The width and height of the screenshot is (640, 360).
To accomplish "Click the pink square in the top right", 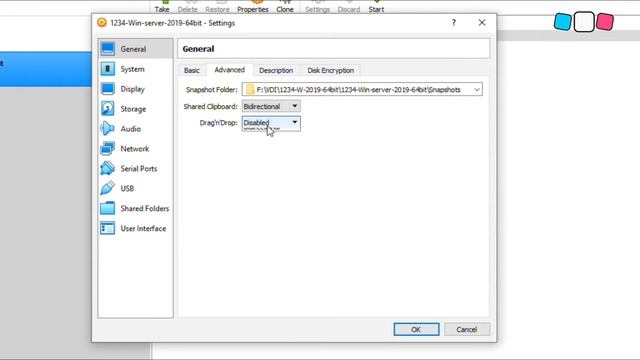I will (x=604, y=22).
